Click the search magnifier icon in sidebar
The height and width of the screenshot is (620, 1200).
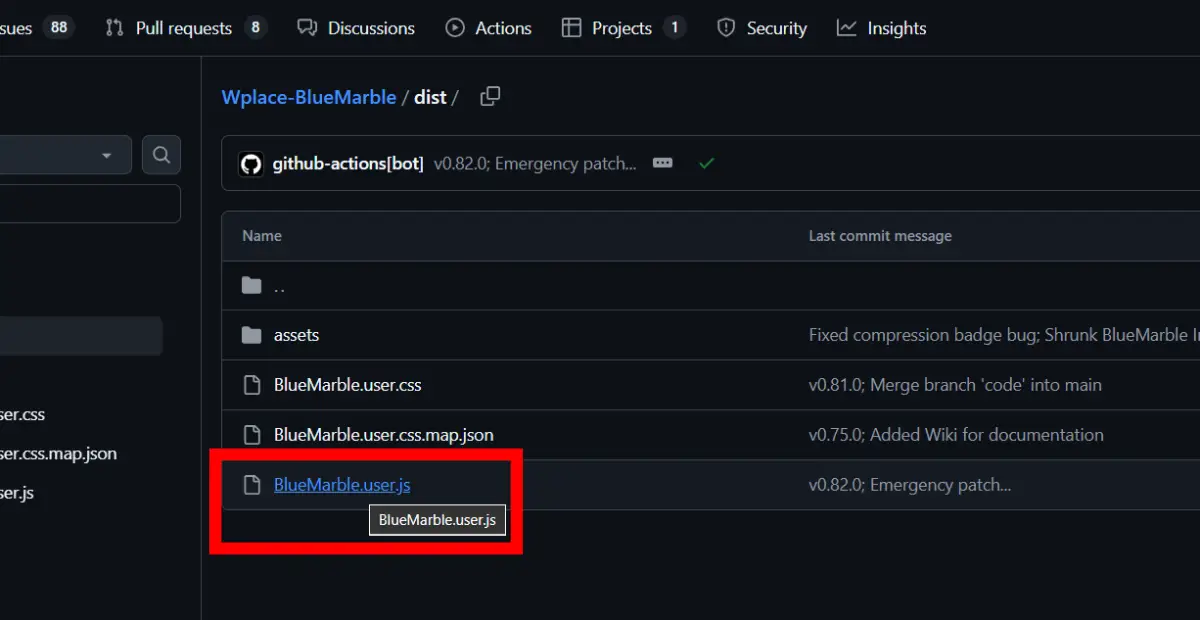coord(161,155)
